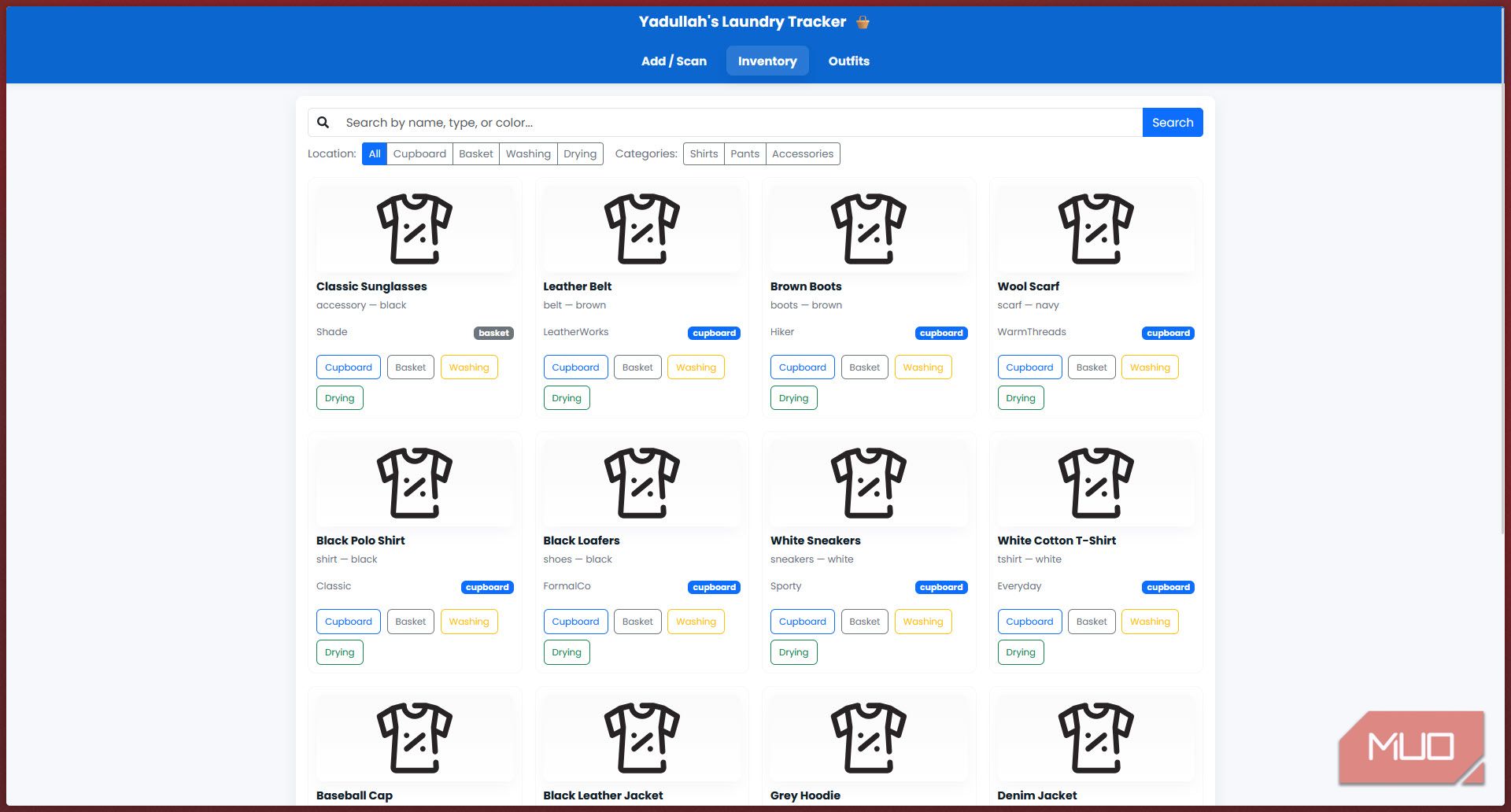This screenshot has width=1511, height=812.
Task: Move Black Polo Shirt to Washing
Action: click(x=469, y=622)
